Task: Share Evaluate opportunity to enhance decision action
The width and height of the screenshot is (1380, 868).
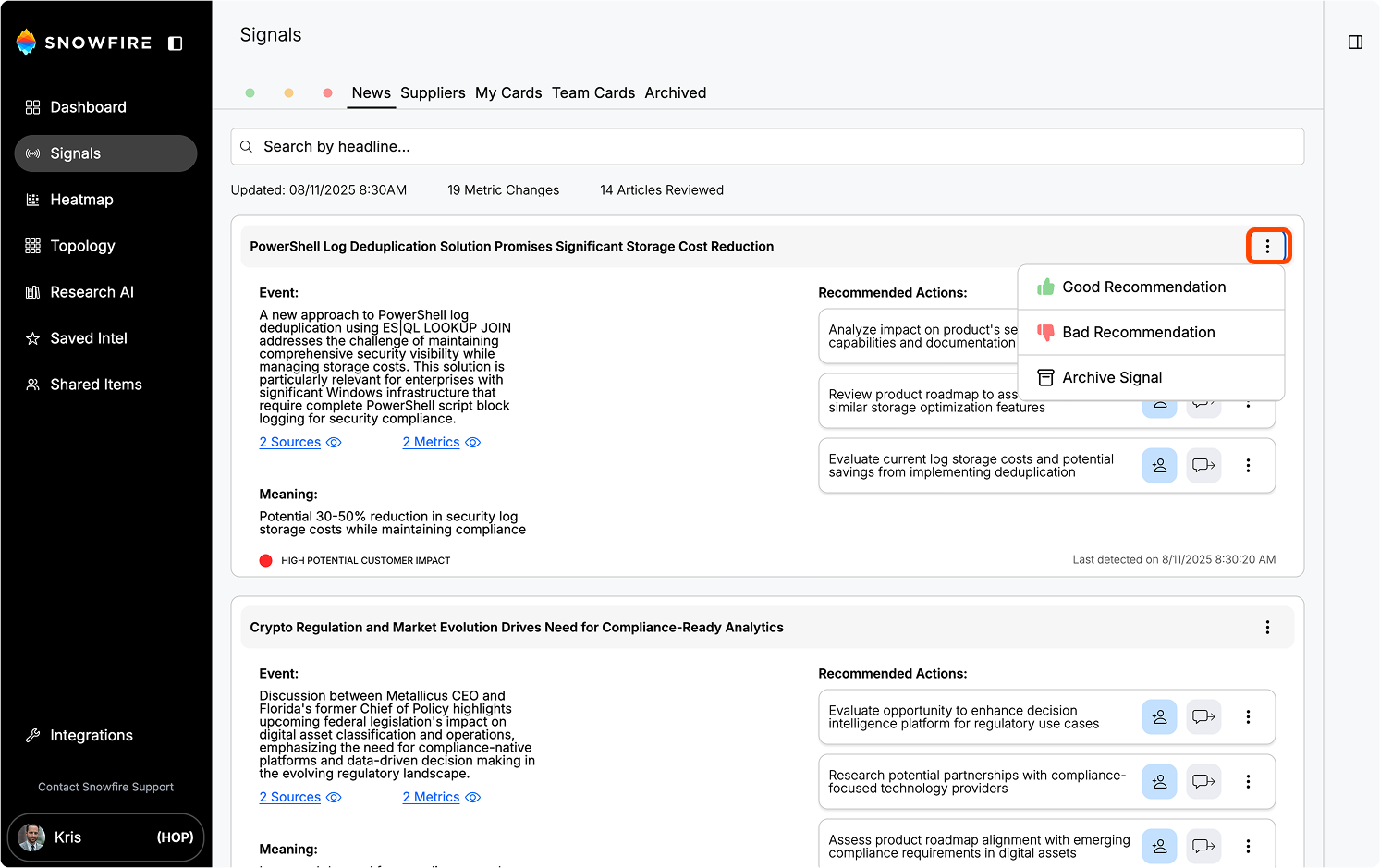Action: (1204, 717)
